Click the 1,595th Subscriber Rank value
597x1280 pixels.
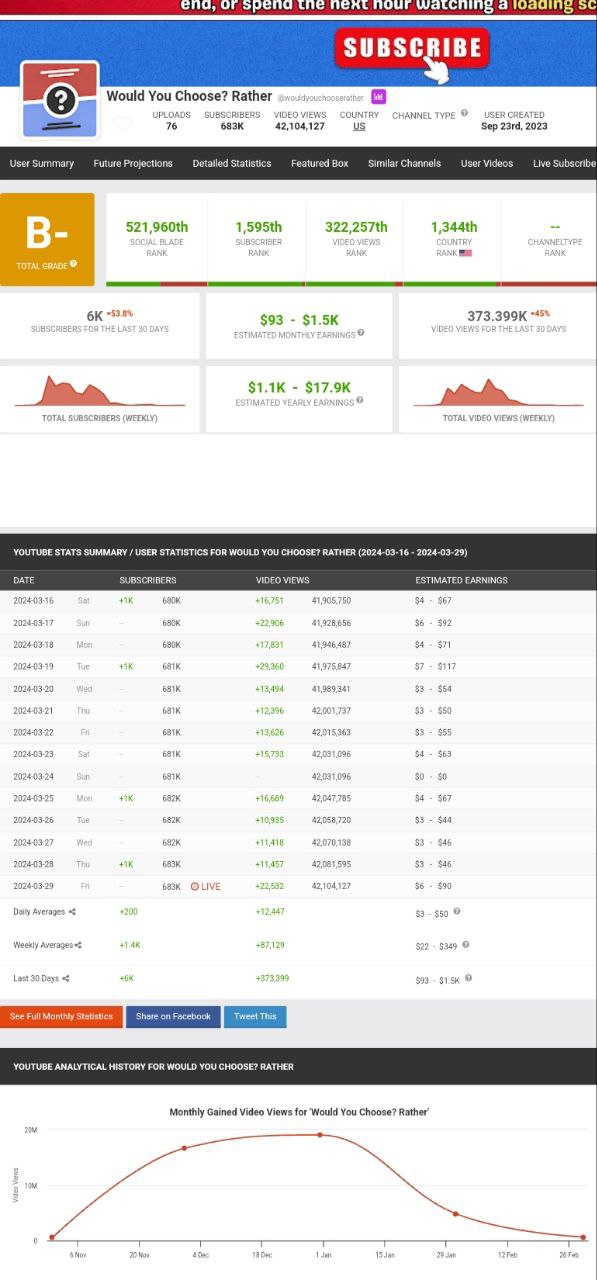(x=258, y=227)
